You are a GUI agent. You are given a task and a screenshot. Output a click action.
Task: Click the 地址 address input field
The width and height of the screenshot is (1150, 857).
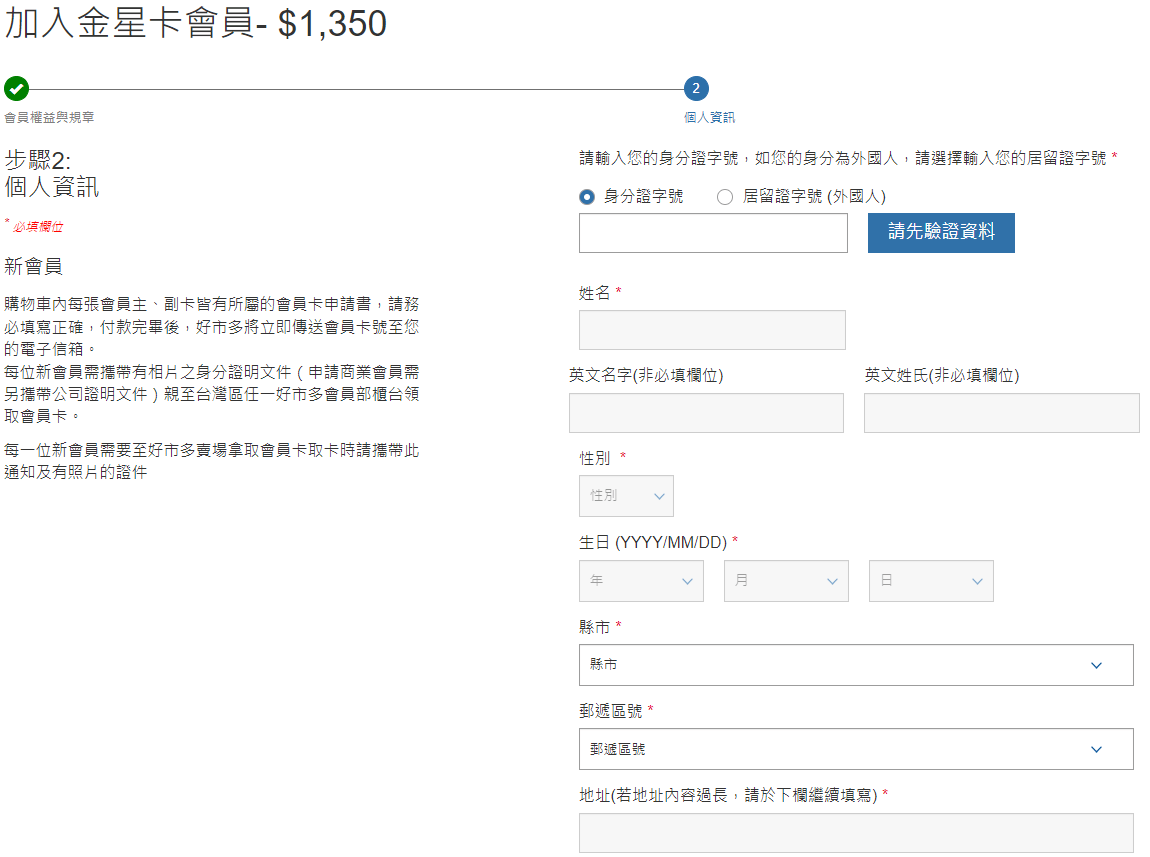[856, 833]
